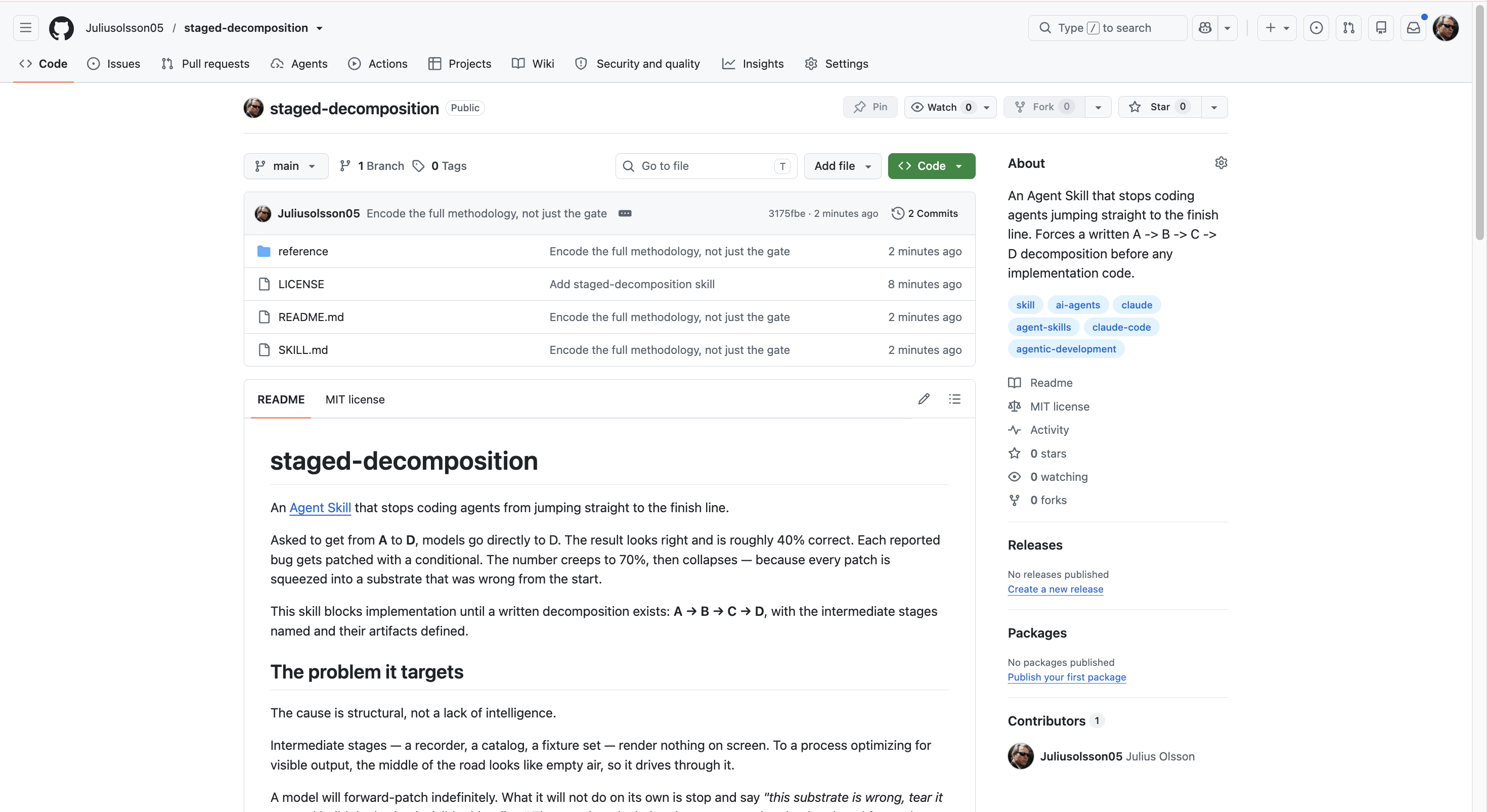Switch to the MIT license tab
The image size is (1487, 812).
click(355, 399)
